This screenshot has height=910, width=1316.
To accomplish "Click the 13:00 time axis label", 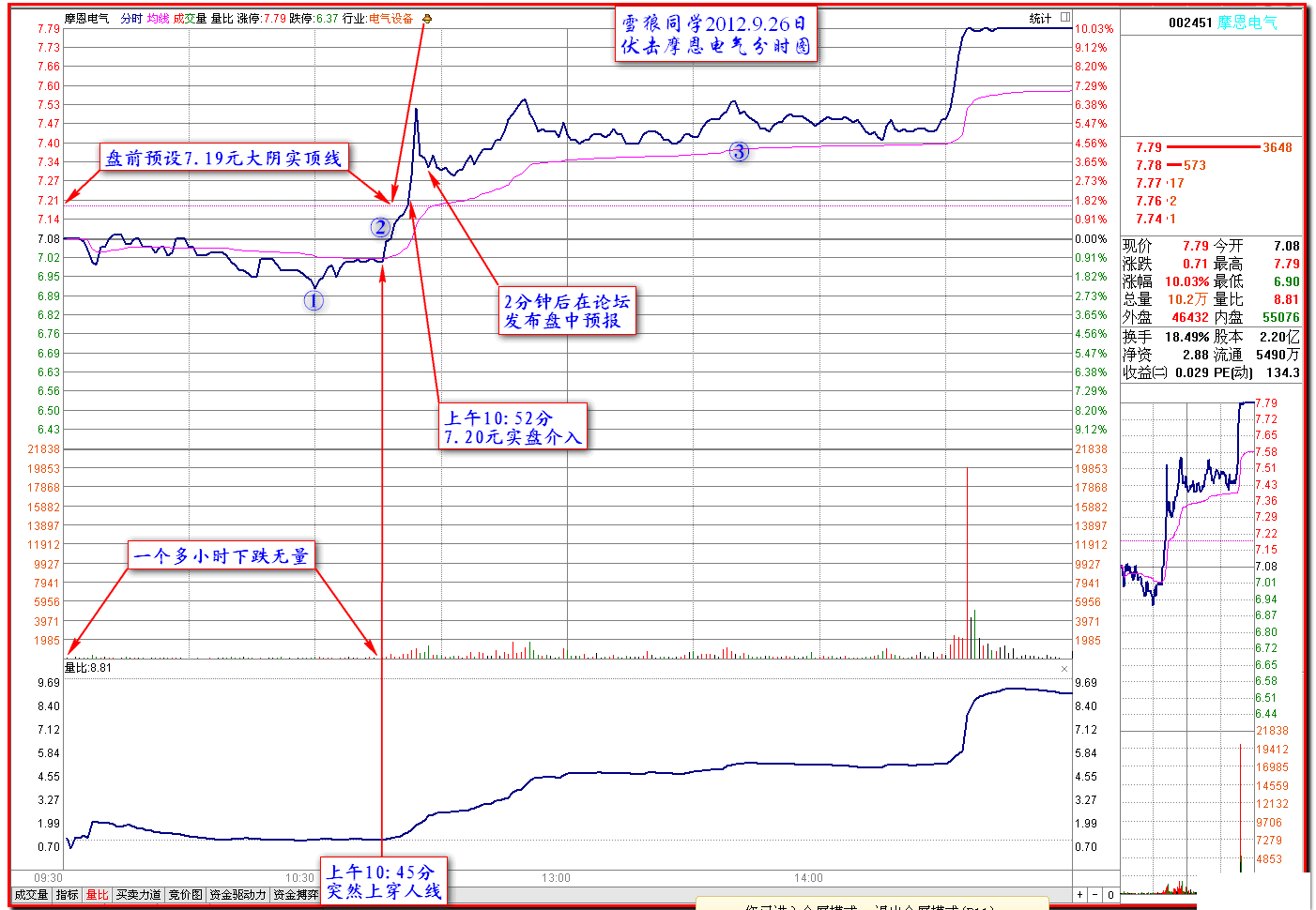I will point(556,878).
